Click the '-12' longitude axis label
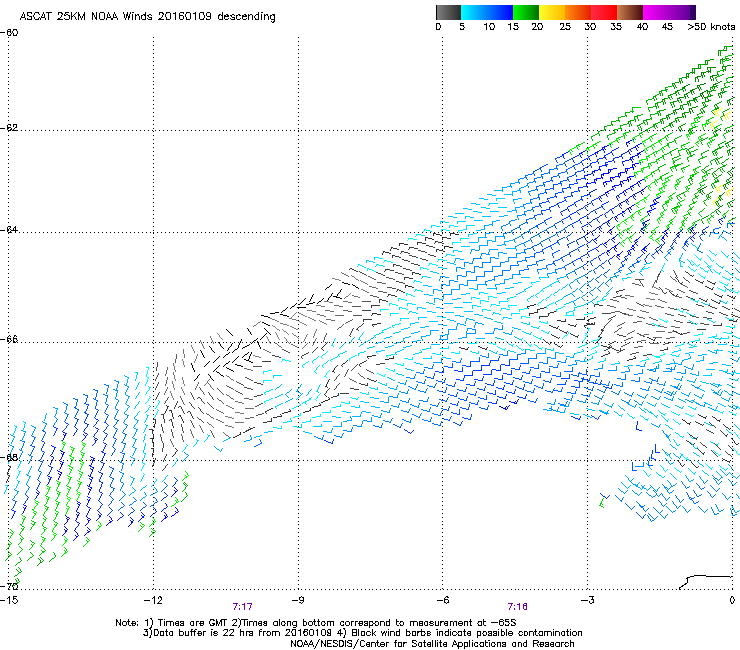740x650 pixels. pos(153,600)
